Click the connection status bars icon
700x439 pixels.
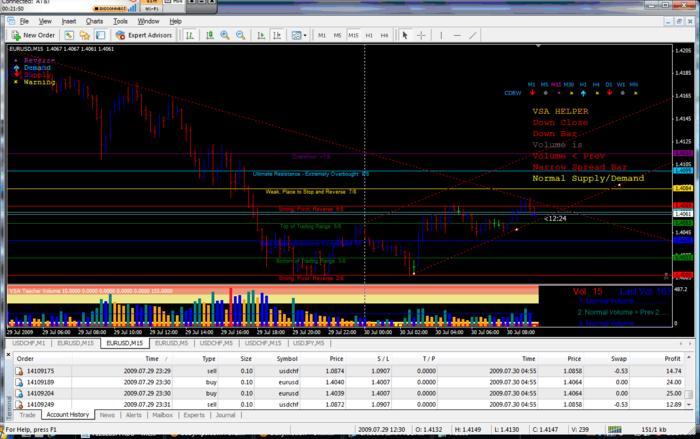pos(615,430)
